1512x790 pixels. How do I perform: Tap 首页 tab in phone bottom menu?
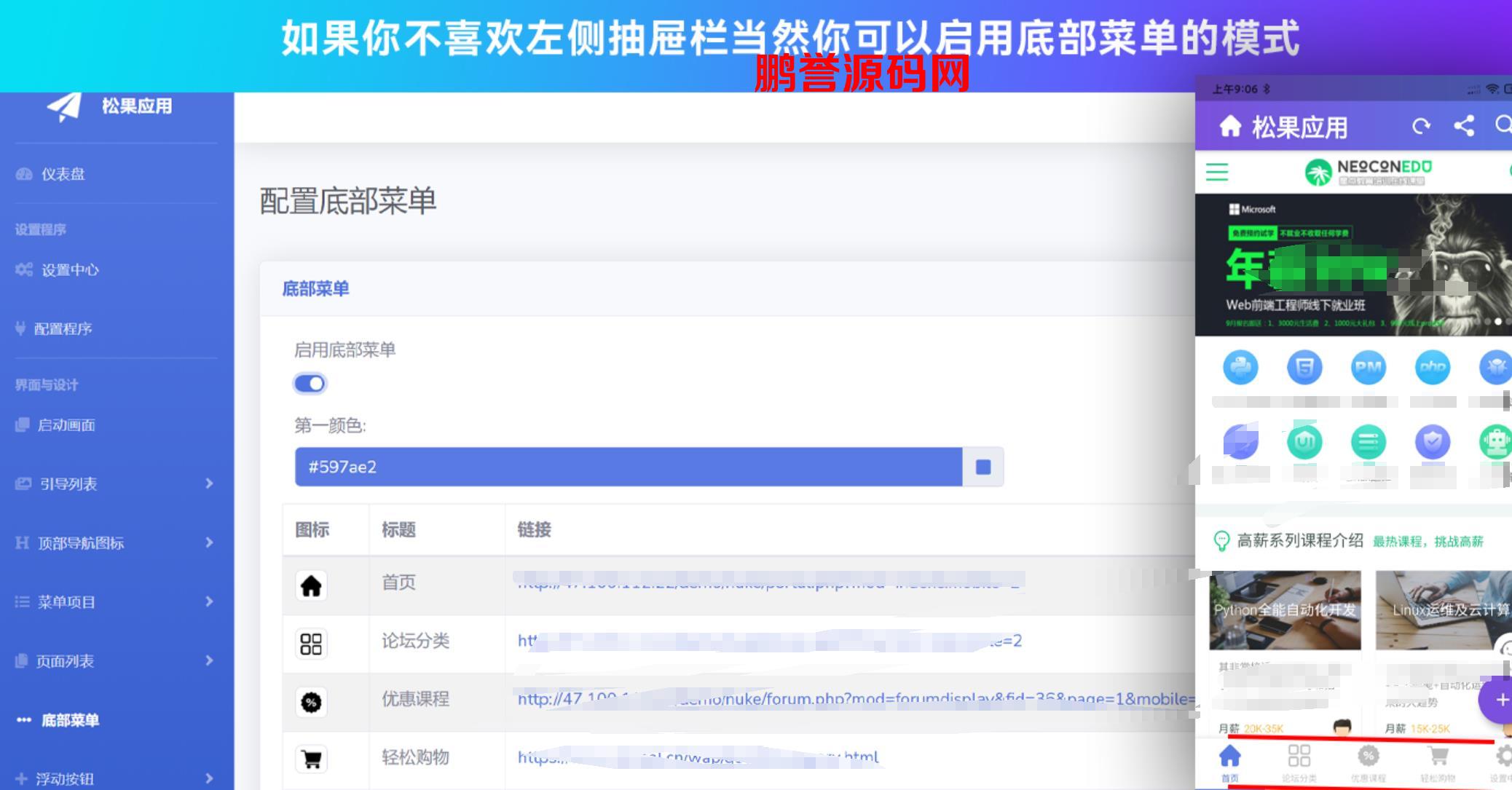coord(1230,763)
